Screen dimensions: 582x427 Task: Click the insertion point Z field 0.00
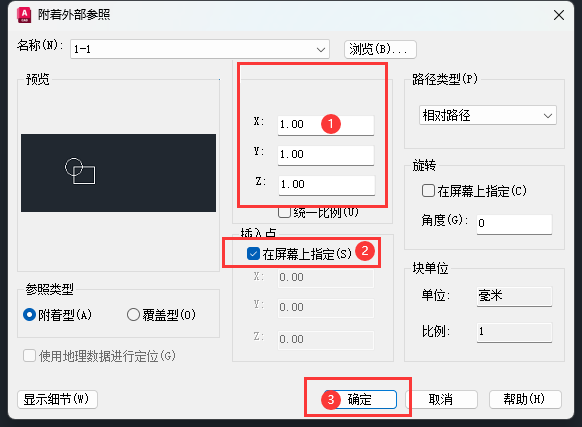(x=326, y=340)
